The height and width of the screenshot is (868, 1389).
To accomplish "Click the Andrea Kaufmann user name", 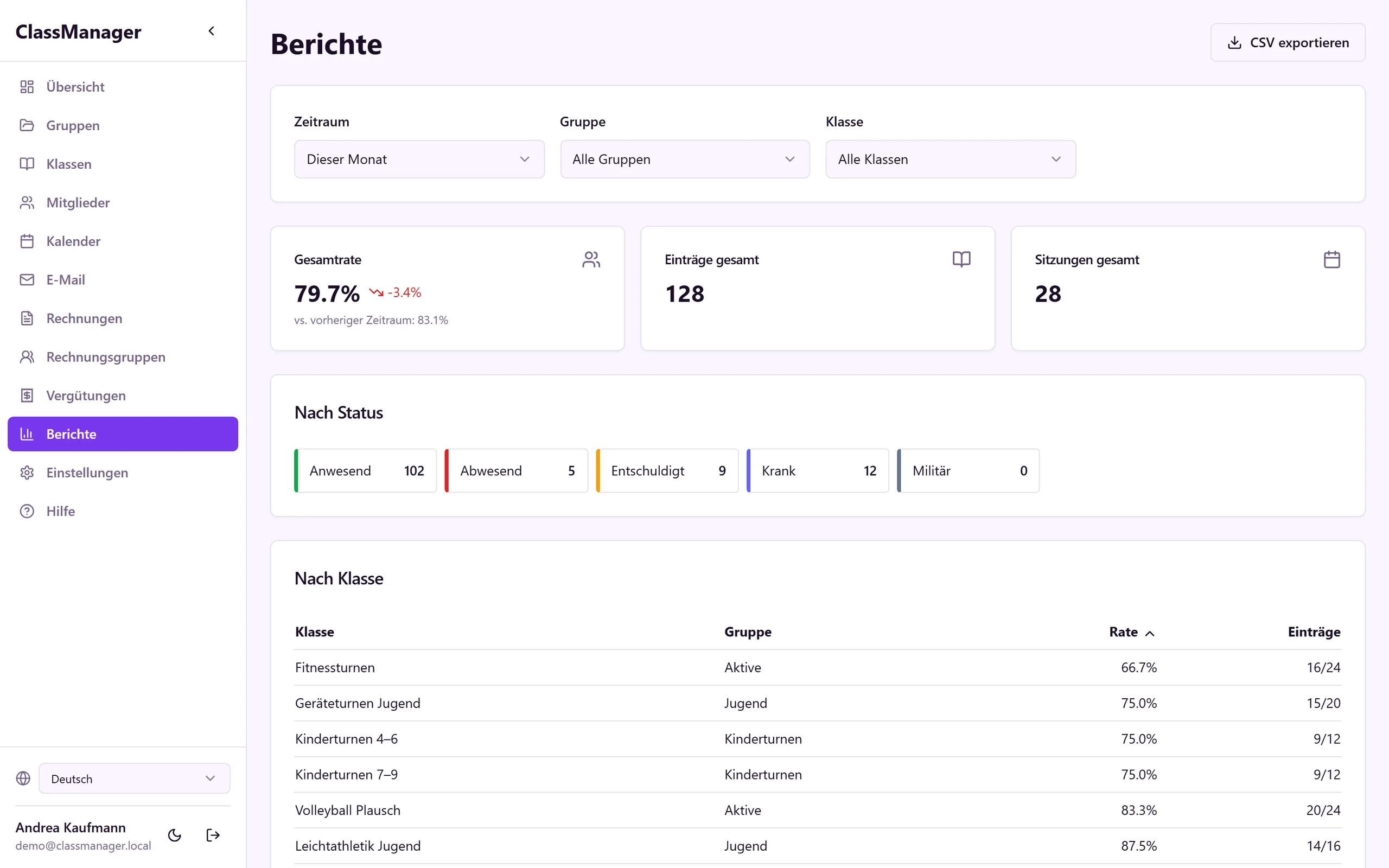I will pyautogui.click(x=71, y=827).
